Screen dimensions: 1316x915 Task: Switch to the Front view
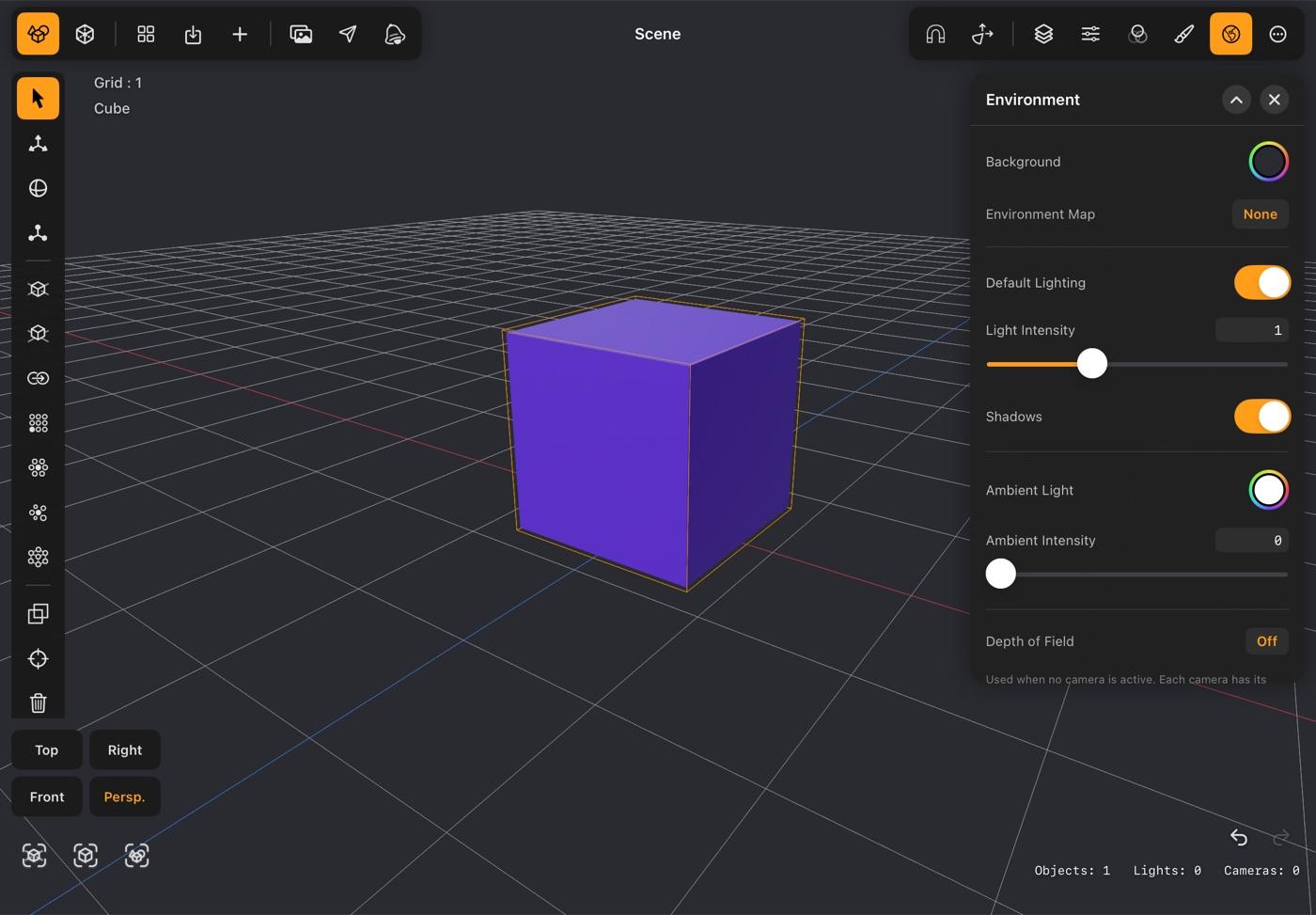coord(47,797)
